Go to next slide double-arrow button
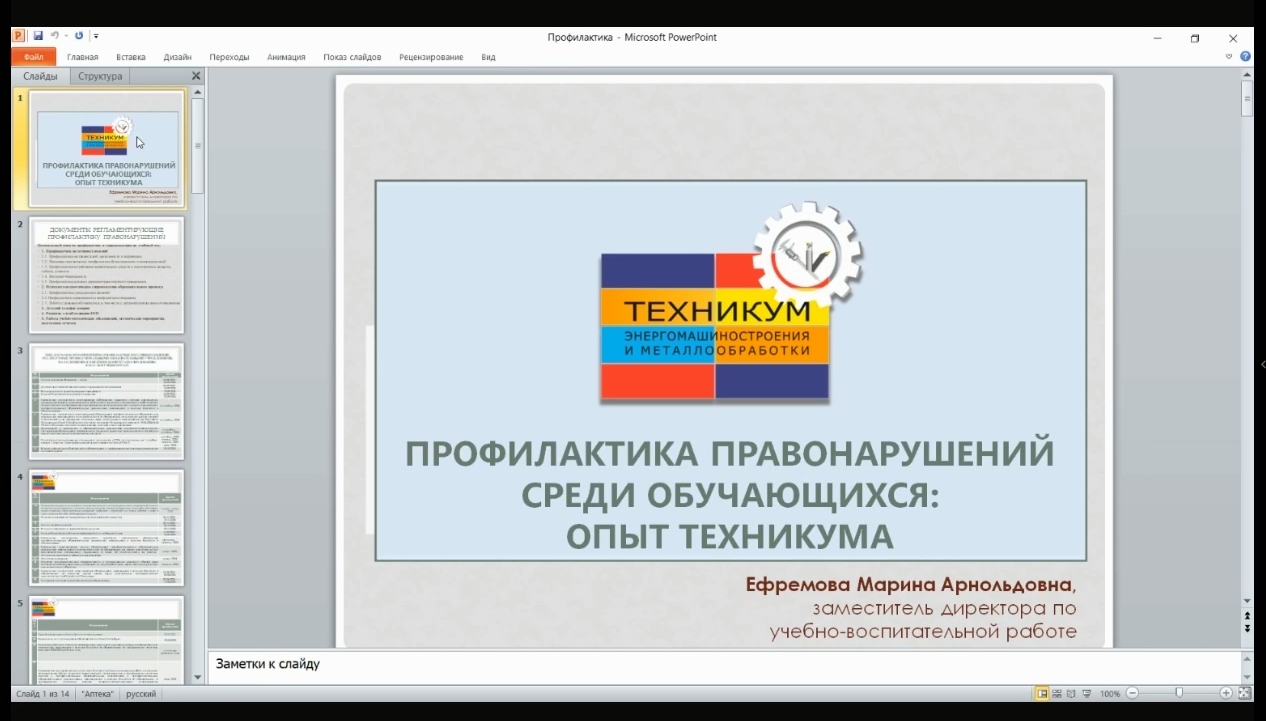 pyautogui.click(x=1247, y=628)
